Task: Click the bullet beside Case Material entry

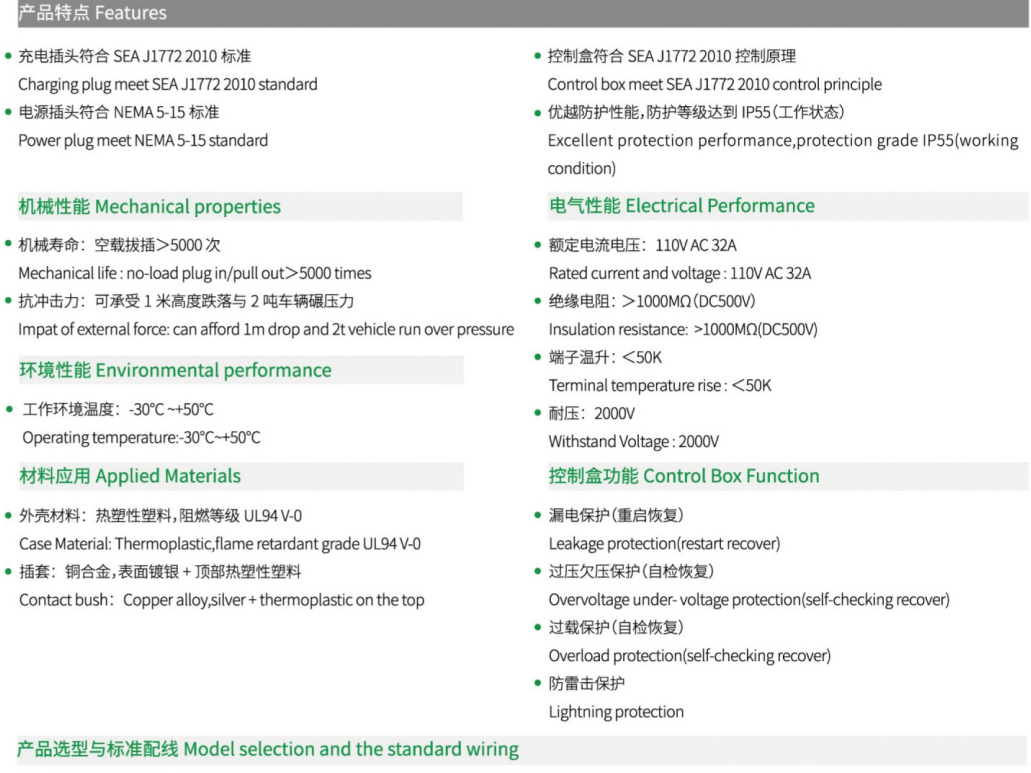Action: point(9,515)
